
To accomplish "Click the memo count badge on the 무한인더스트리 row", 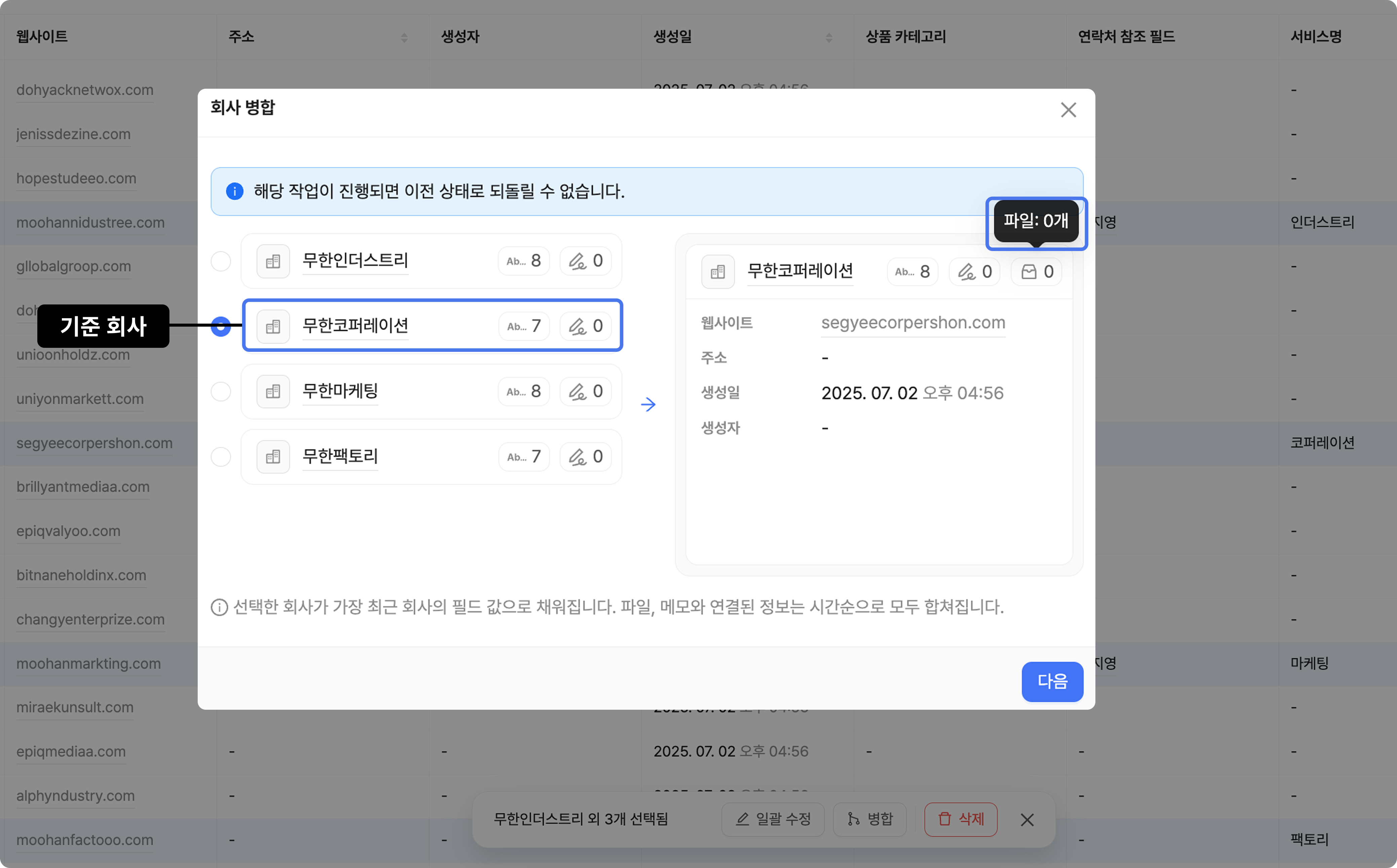I will [585, 261].
